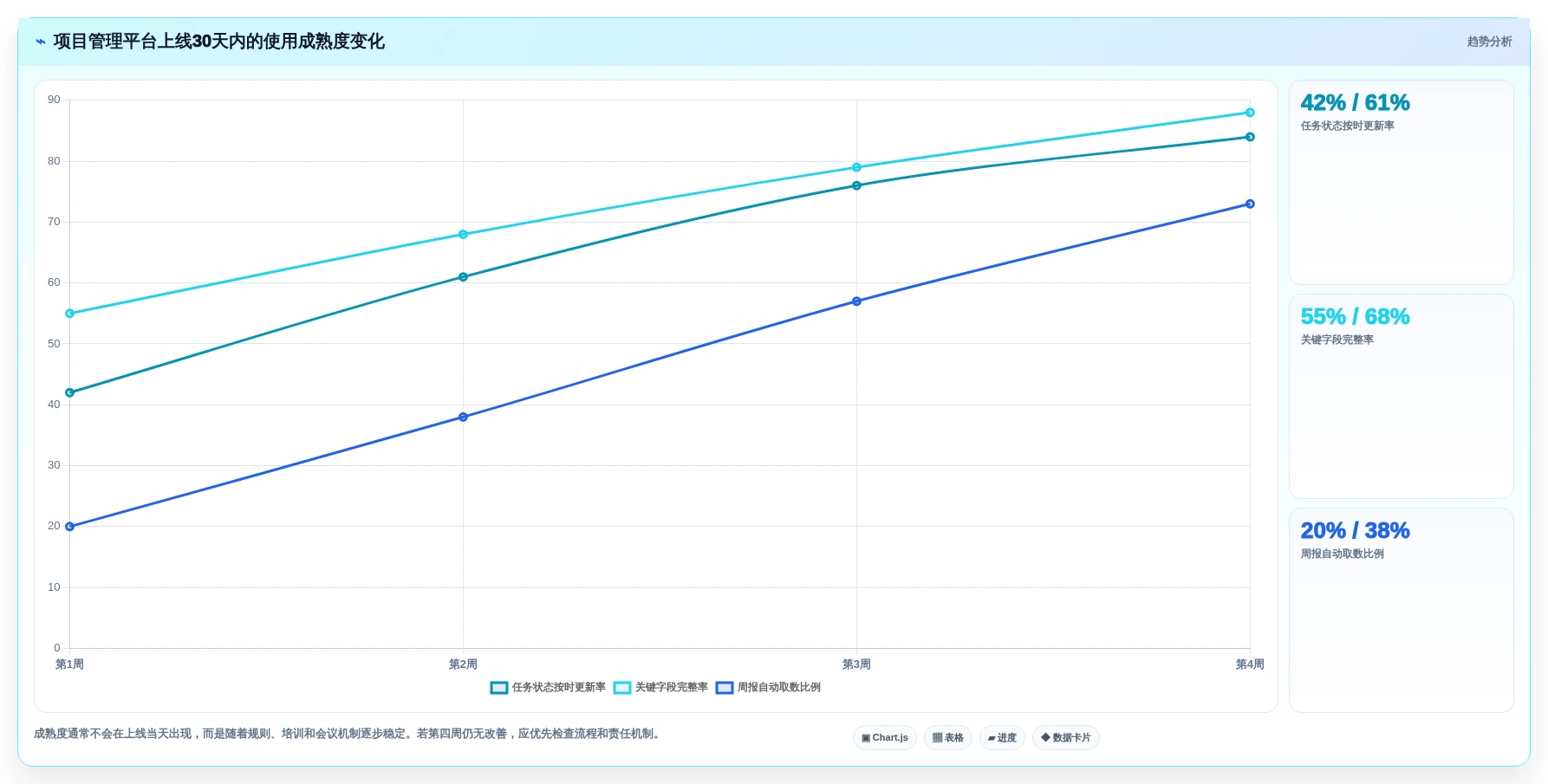
Task: Click 周报自动取数比例 data point at 第2周 (38)
Action: 463,417
